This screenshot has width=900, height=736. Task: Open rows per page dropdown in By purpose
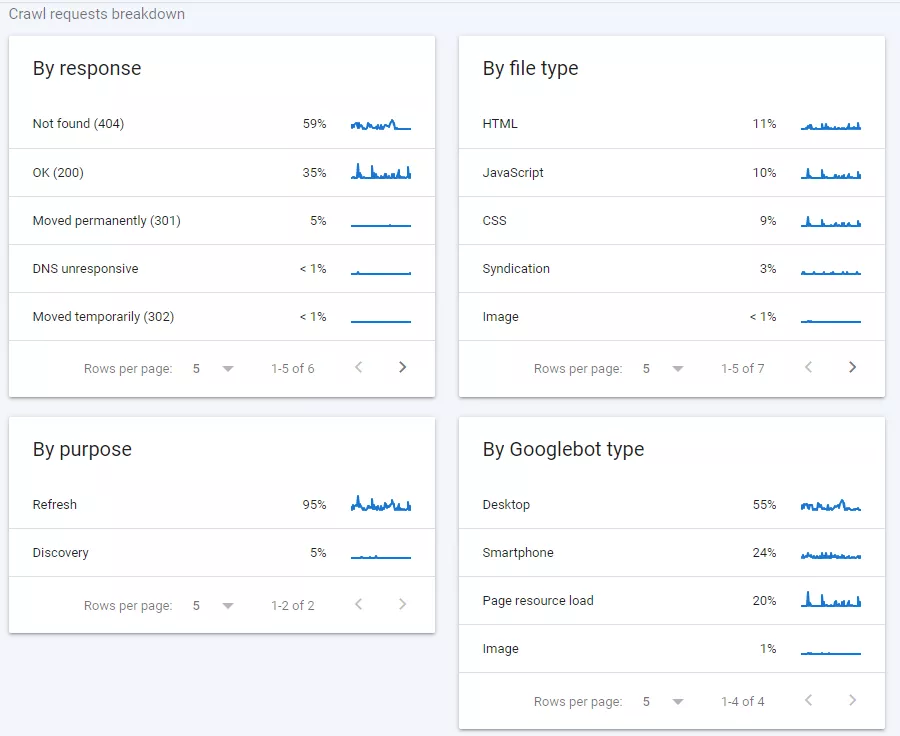coord(213,606)
